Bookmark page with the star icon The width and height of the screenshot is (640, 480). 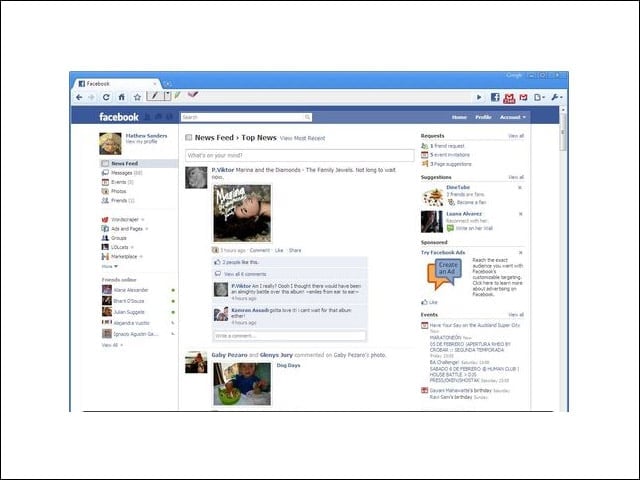(x=137, y=97)
